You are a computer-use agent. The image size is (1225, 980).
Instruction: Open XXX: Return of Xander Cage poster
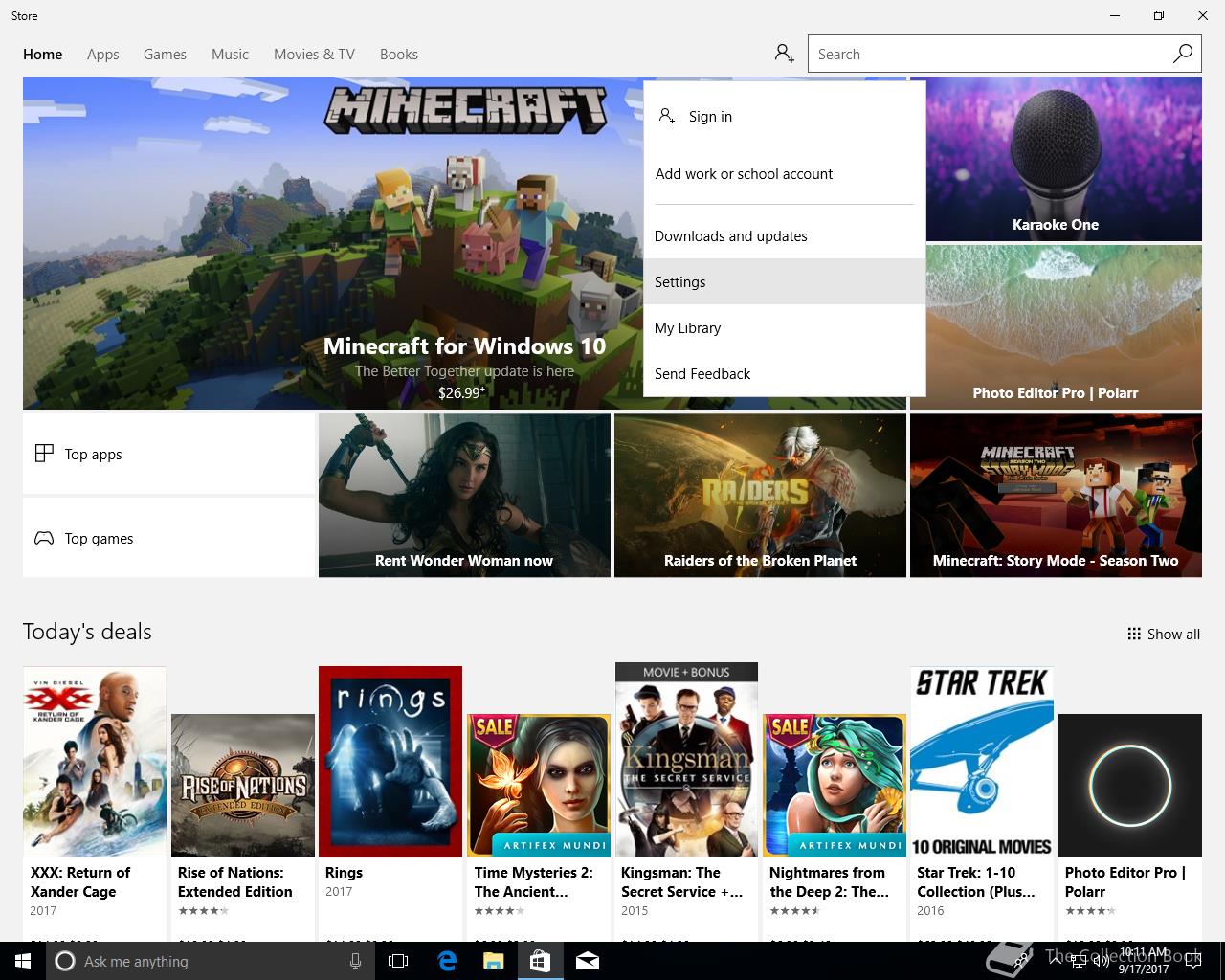95,762
